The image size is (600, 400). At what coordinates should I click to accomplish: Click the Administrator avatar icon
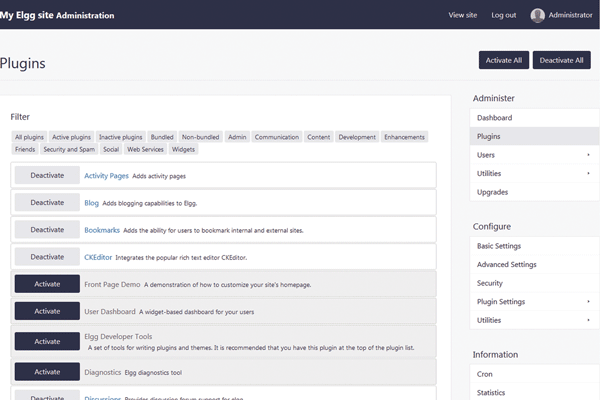click(538, 15)
